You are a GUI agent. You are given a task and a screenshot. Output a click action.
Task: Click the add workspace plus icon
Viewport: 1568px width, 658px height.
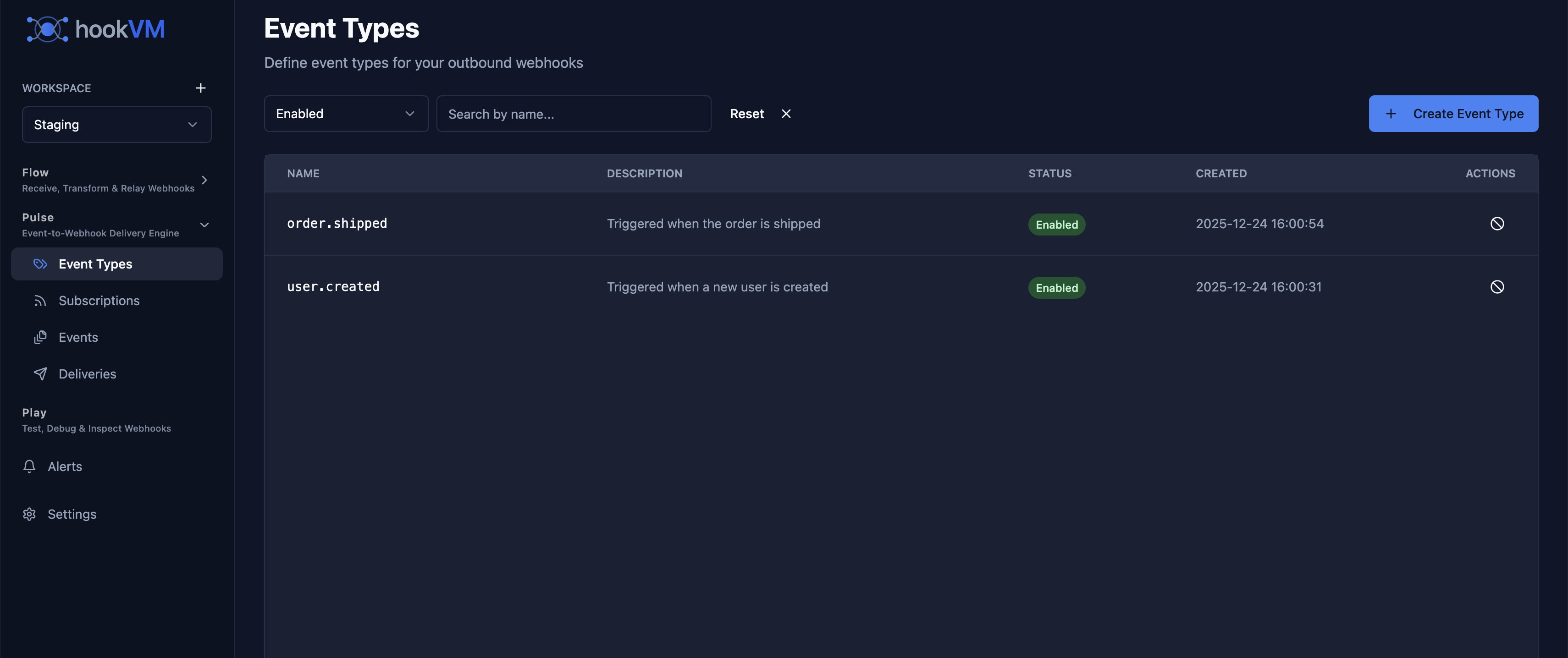[201, 88]
